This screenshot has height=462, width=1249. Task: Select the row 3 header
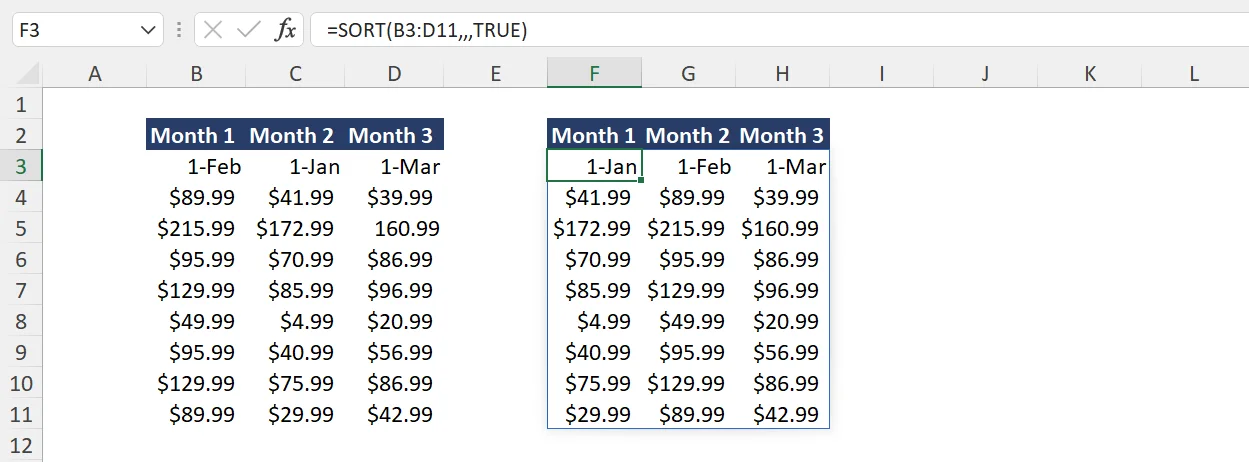(x=23, y=166)
